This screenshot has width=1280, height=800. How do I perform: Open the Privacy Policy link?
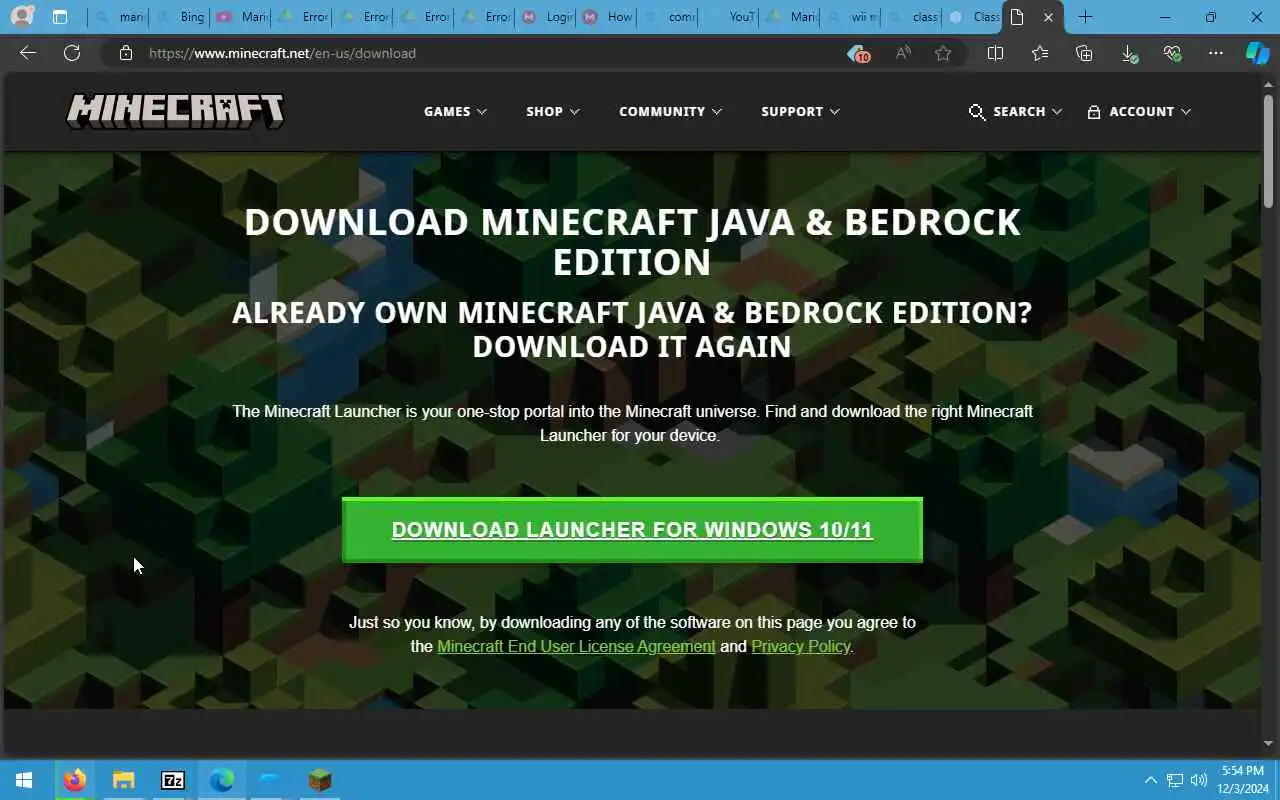click(x=800, y=646)
